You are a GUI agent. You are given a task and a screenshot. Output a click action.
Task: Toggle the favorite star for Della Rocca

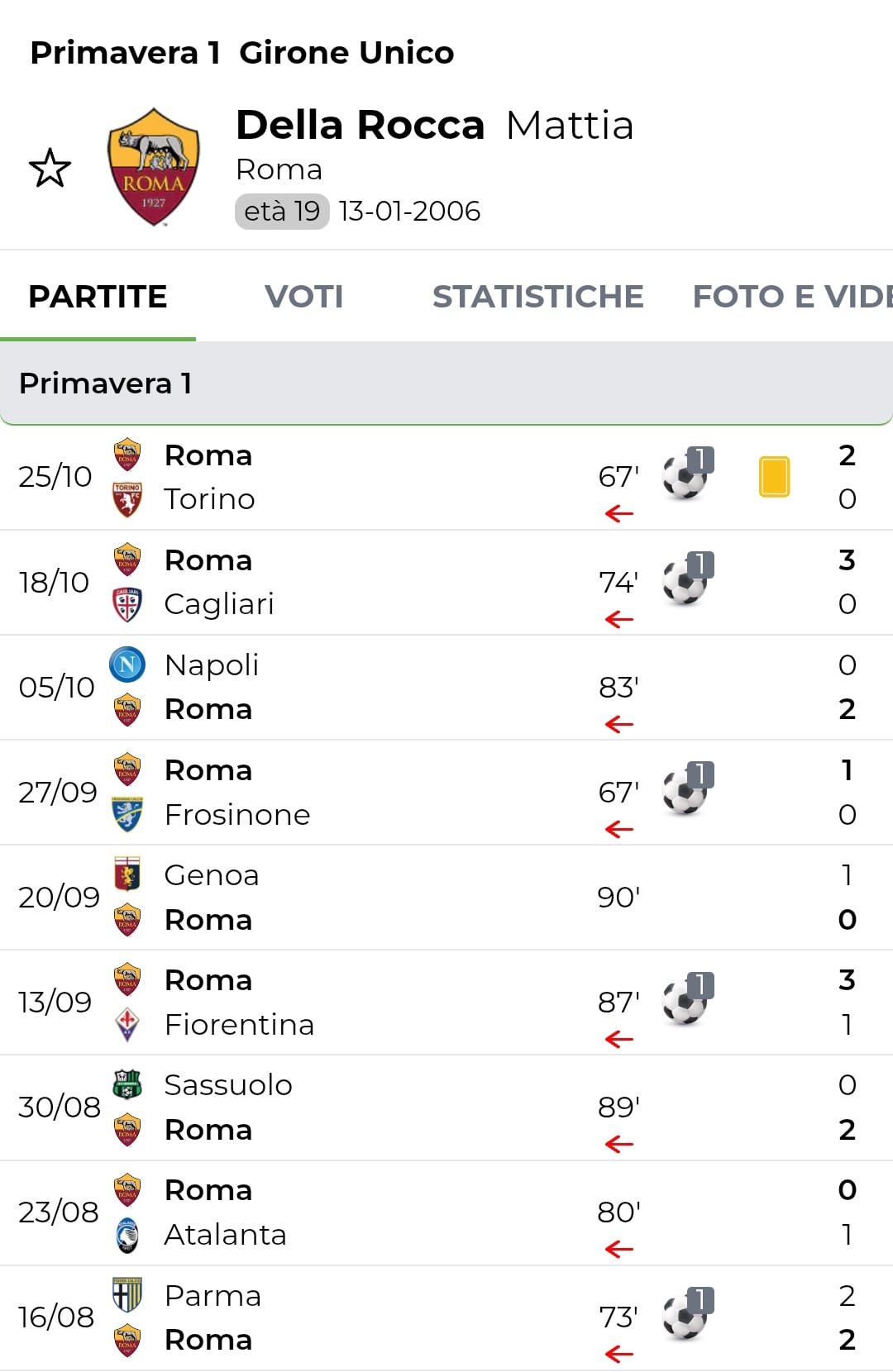[50, 168]
